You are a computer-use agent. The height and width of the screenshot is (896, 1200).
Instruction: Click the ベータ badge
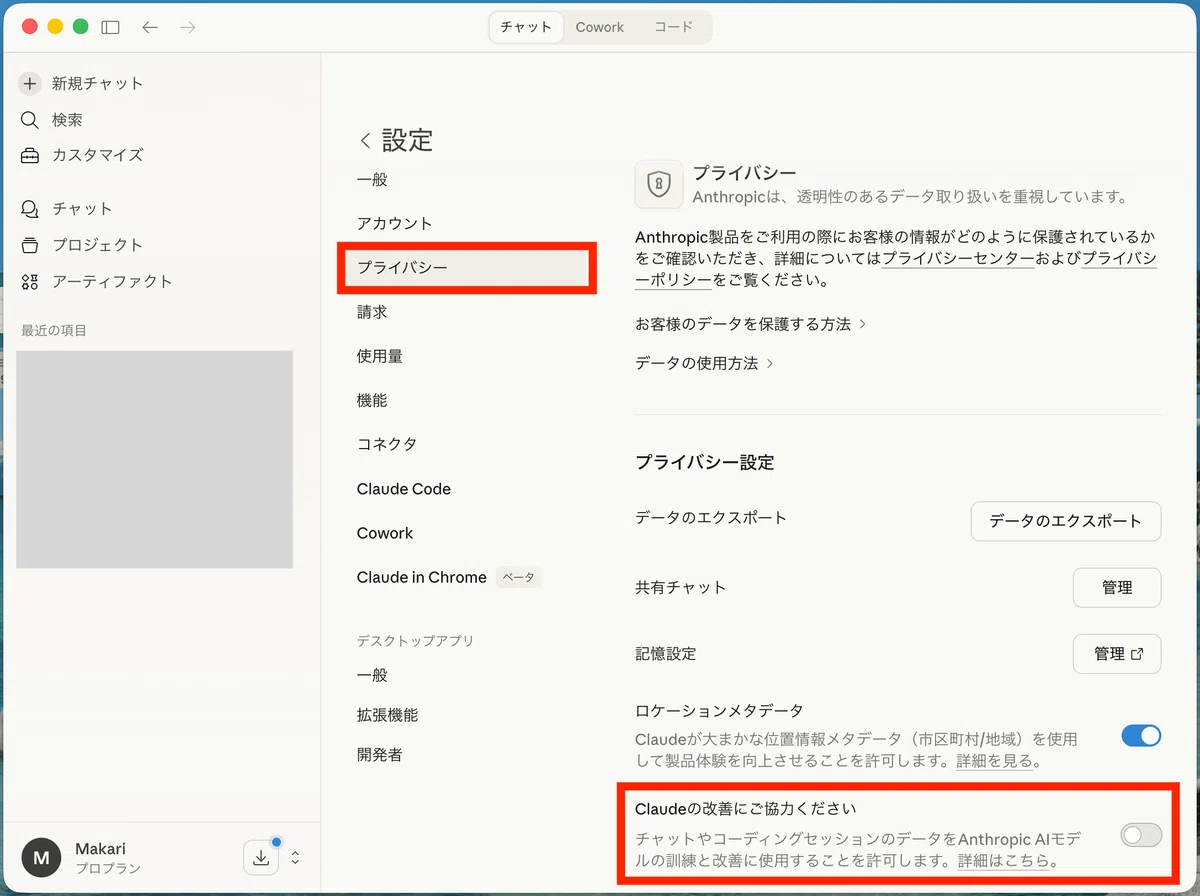[x=518, y=577]
